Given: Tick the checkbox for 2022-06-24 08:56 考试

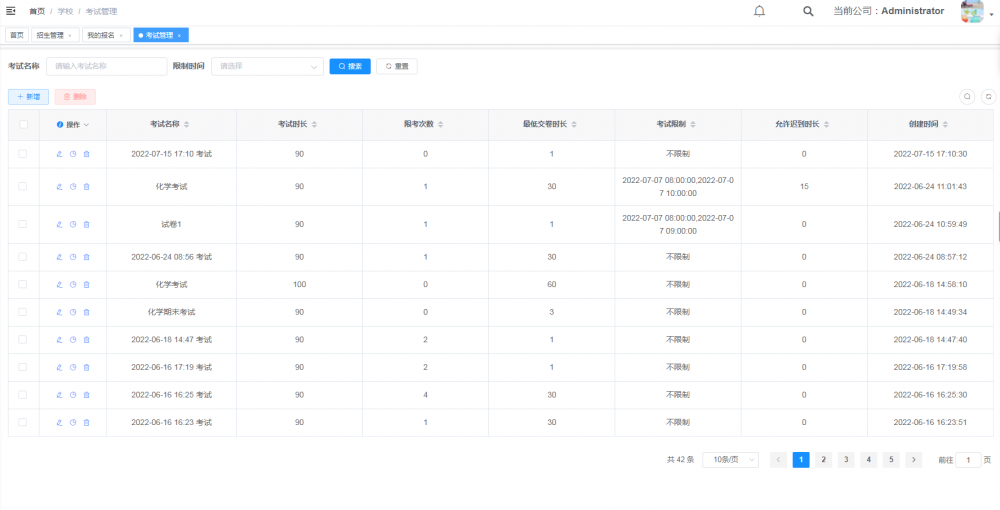Looking at the screenshot, I should 23,257.
